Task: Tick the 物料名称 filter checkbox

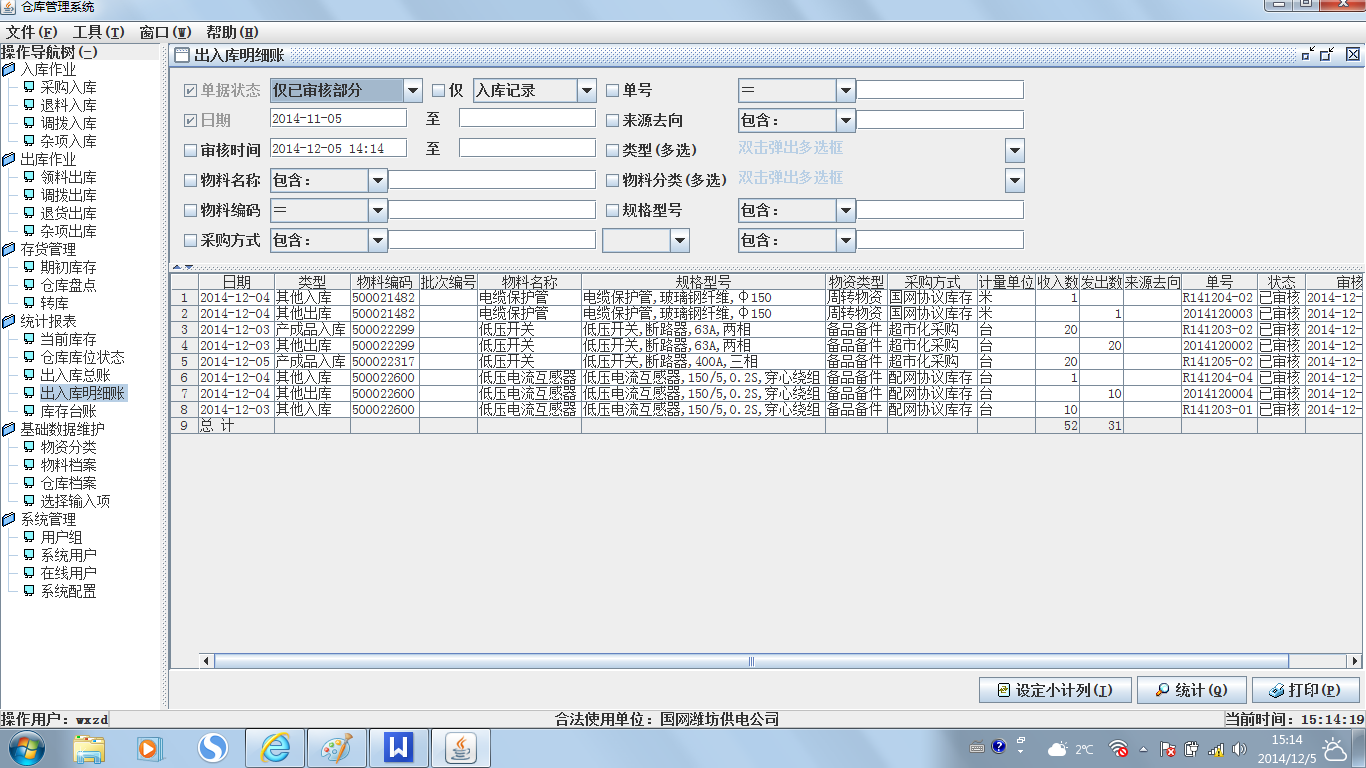Action: coord(191,181)
